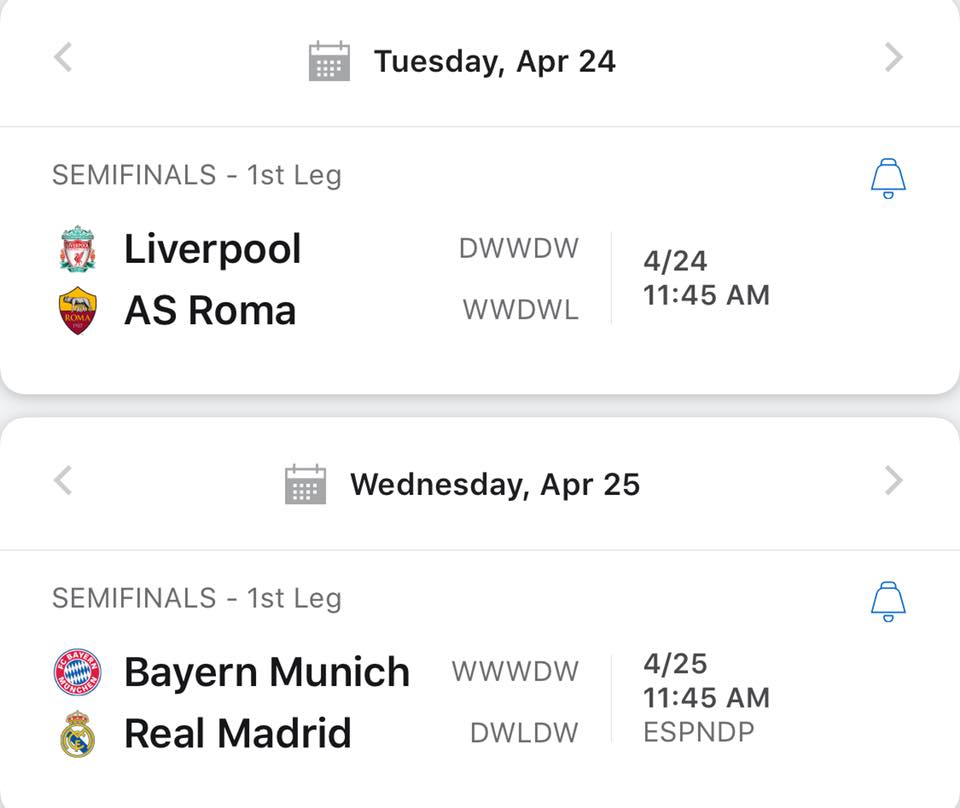The image size is (960, 808).
Task: Toggle alert bell for Bayern Munich vs Real Madrid
Action: point(888,602)
